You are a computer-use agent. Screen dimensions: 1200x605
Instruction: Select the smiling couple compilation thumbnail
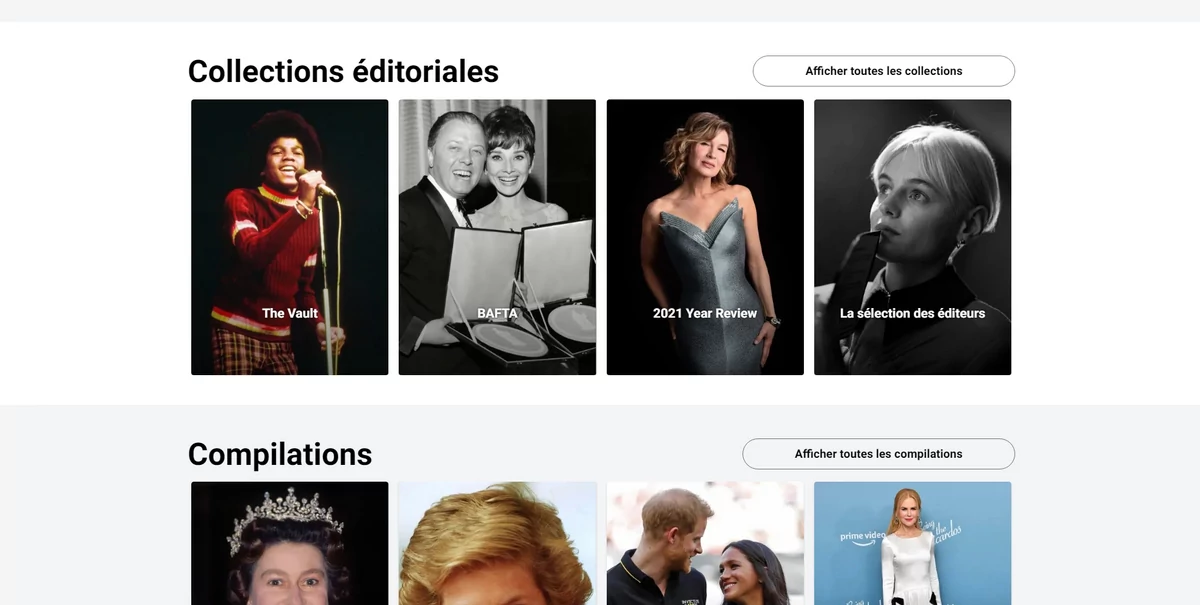pos(705,543)
